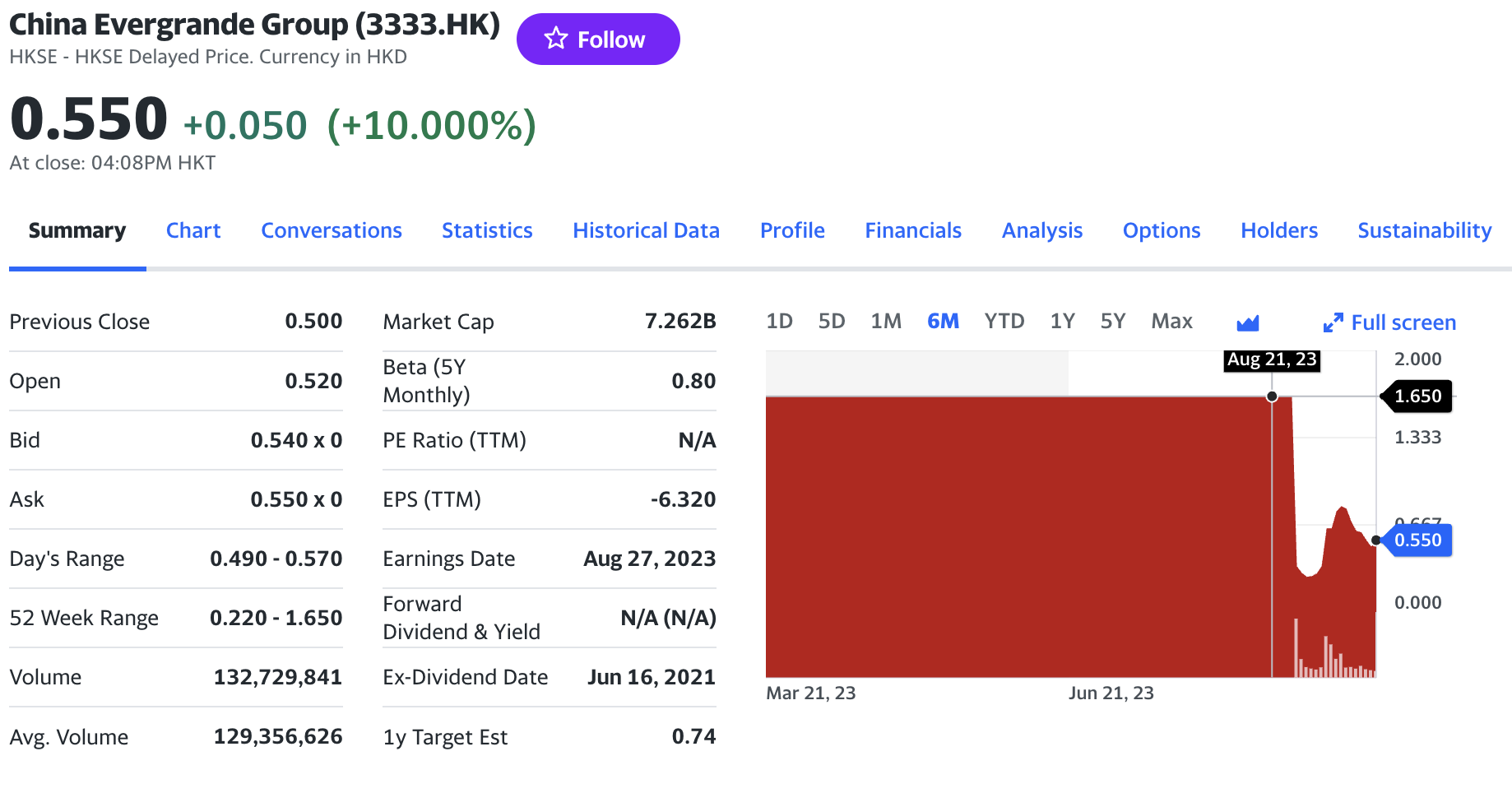This screenshot has height=793, width=1512.
Task: Select the 1M chart range
Action: point(886,321)
